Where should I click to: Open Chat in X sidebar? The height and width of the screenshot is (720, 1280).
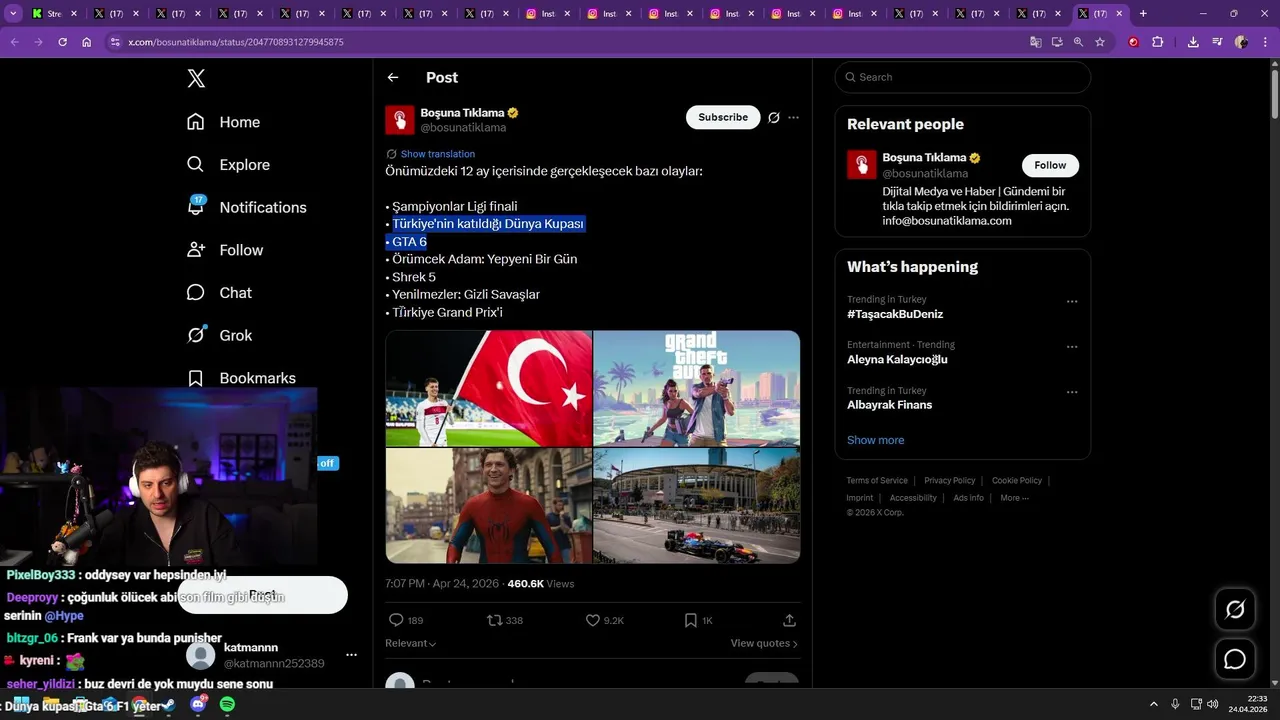219,293
